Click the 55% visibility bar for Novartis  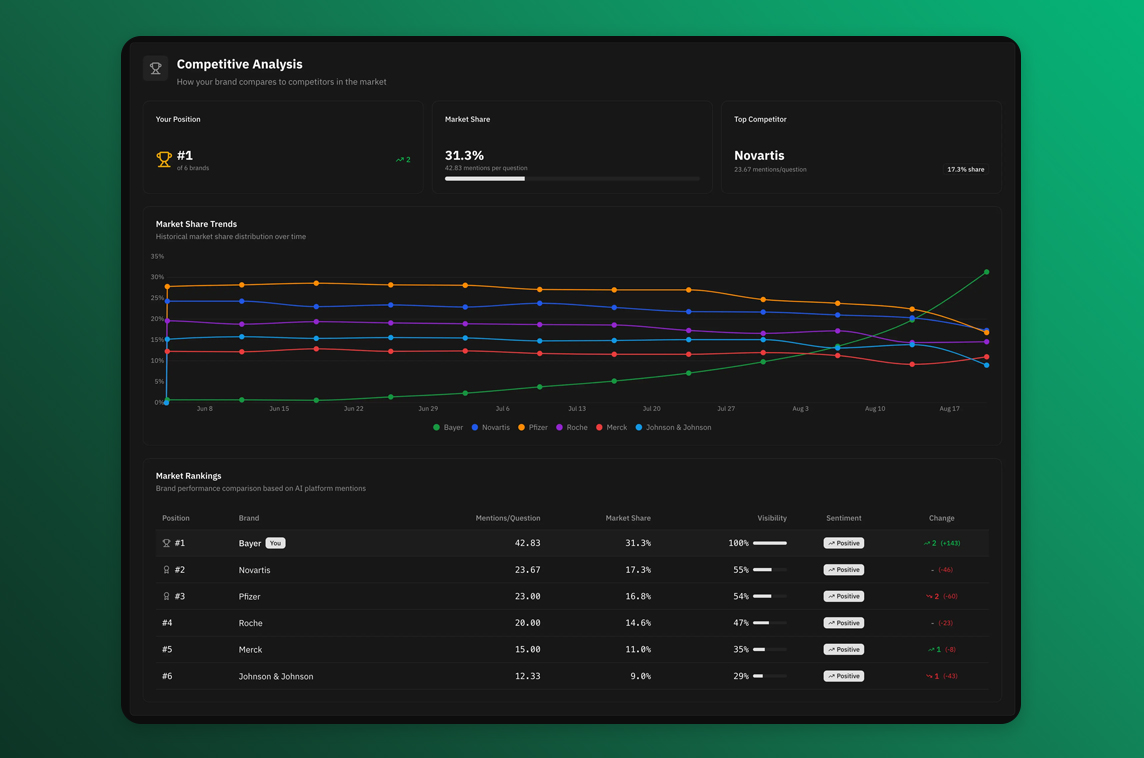click(x=770, y=570)
